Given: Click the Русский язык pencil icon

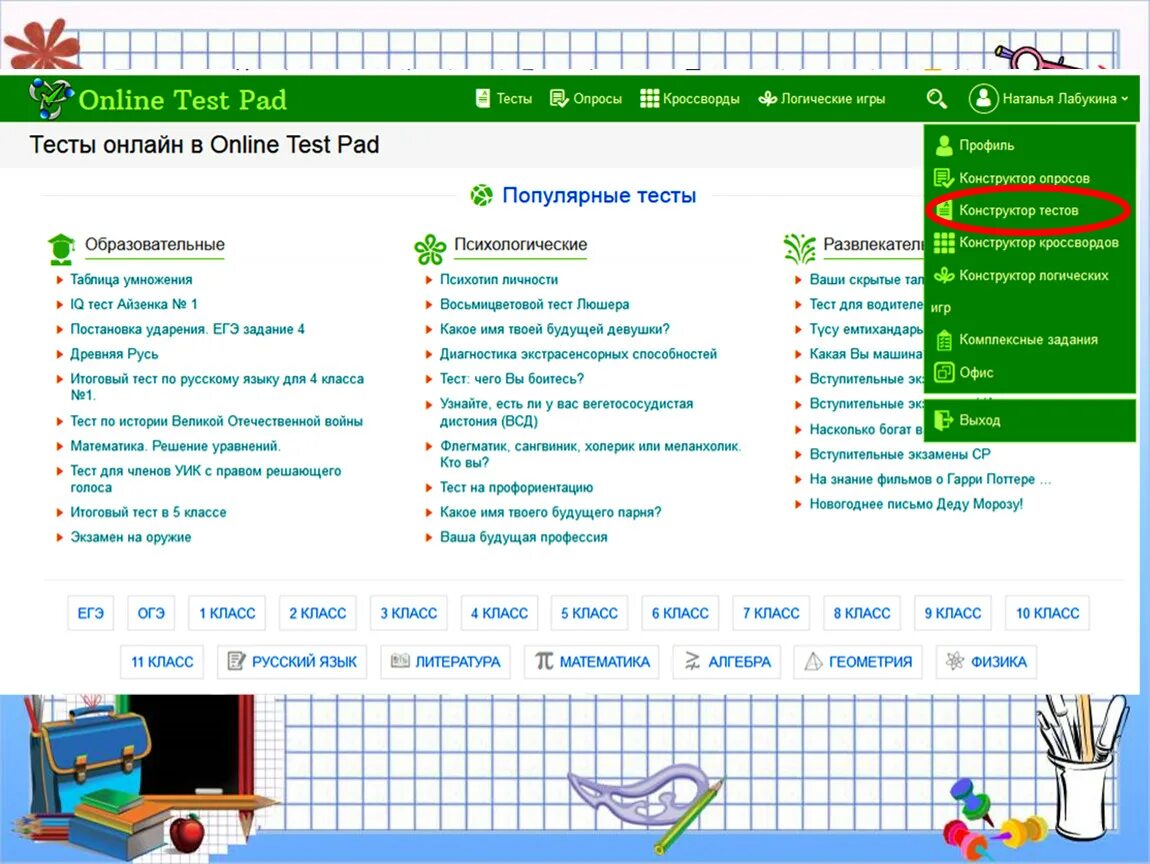Looking at the screenshot, I should [236, 662].
